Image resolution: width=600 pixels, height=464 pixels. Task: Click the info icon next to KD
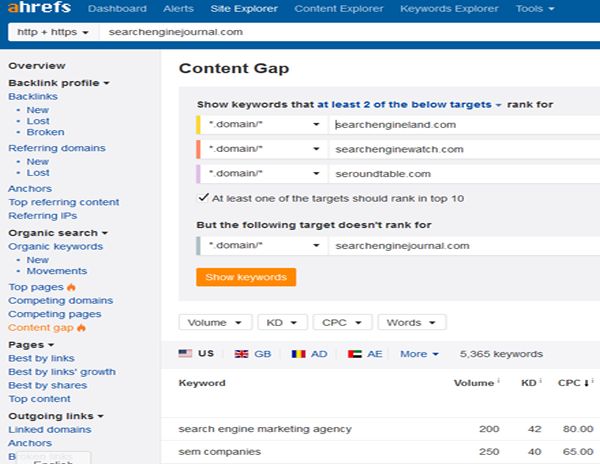pyautogui.click(x=541, y=382)
